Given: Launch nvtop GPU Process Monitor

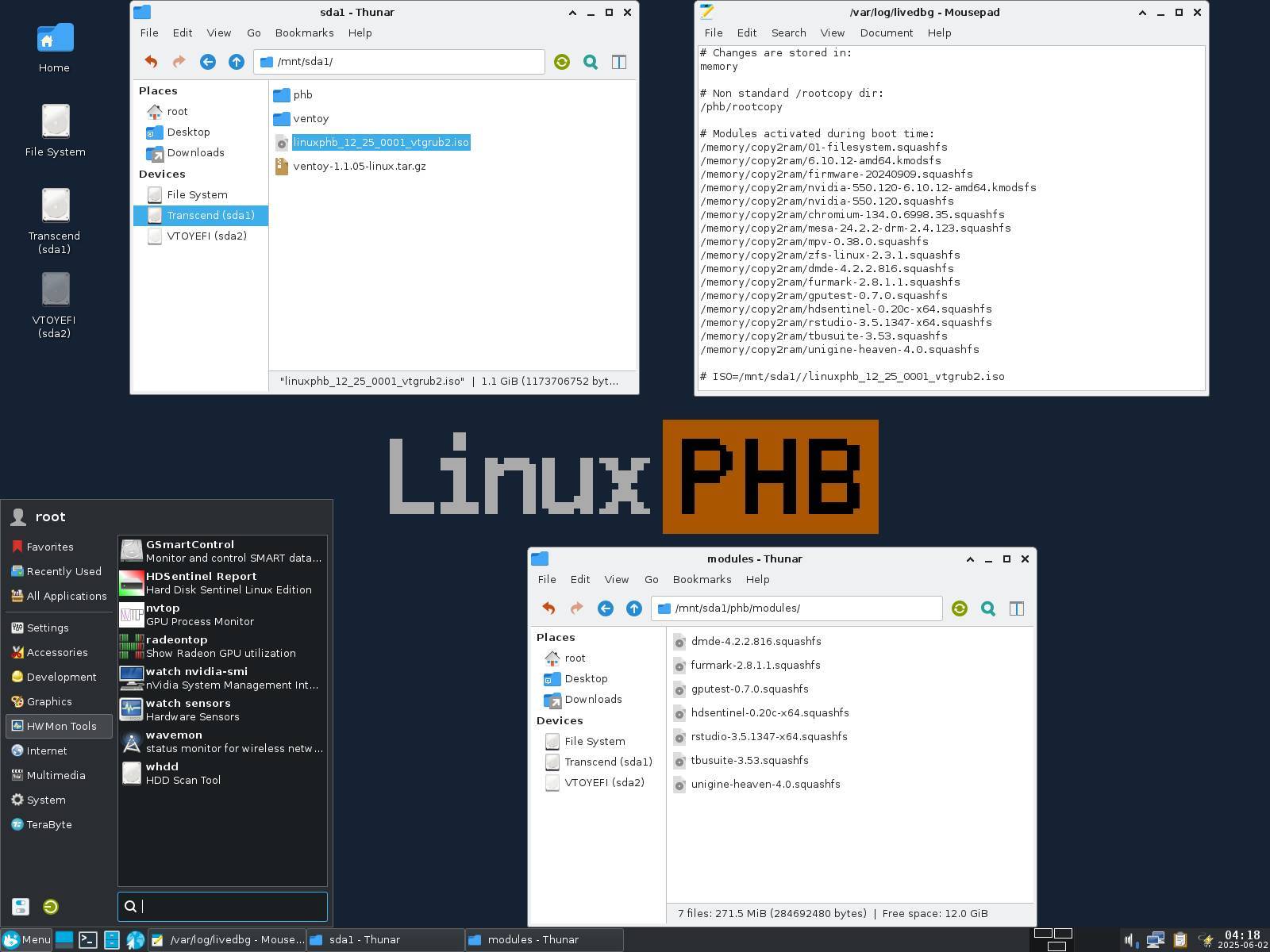Looking at the screenshot, I should tap(222, 615).
